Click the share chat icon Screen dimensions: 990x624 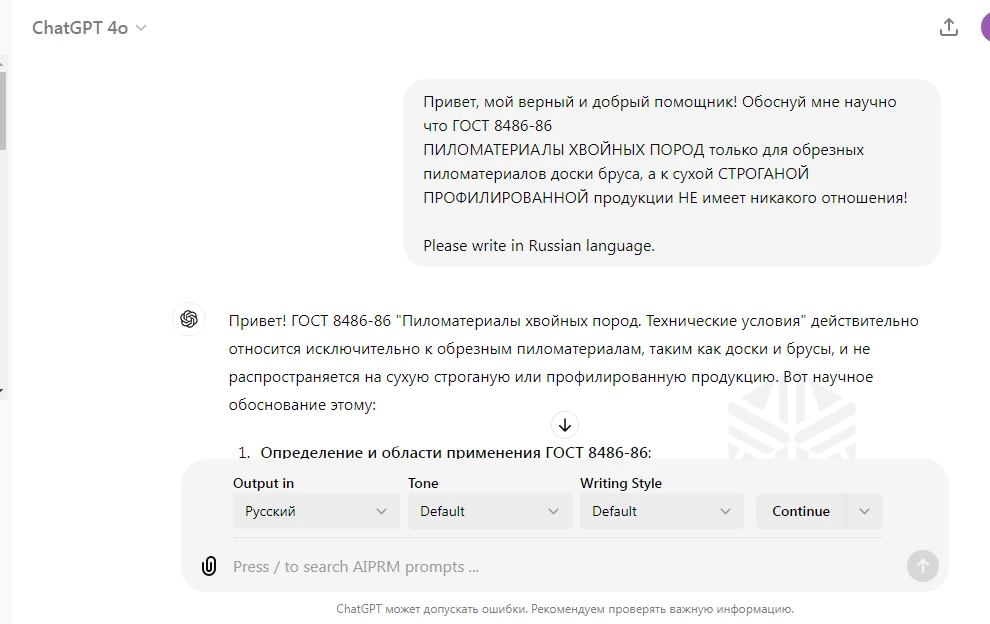(x=949, y=28)
